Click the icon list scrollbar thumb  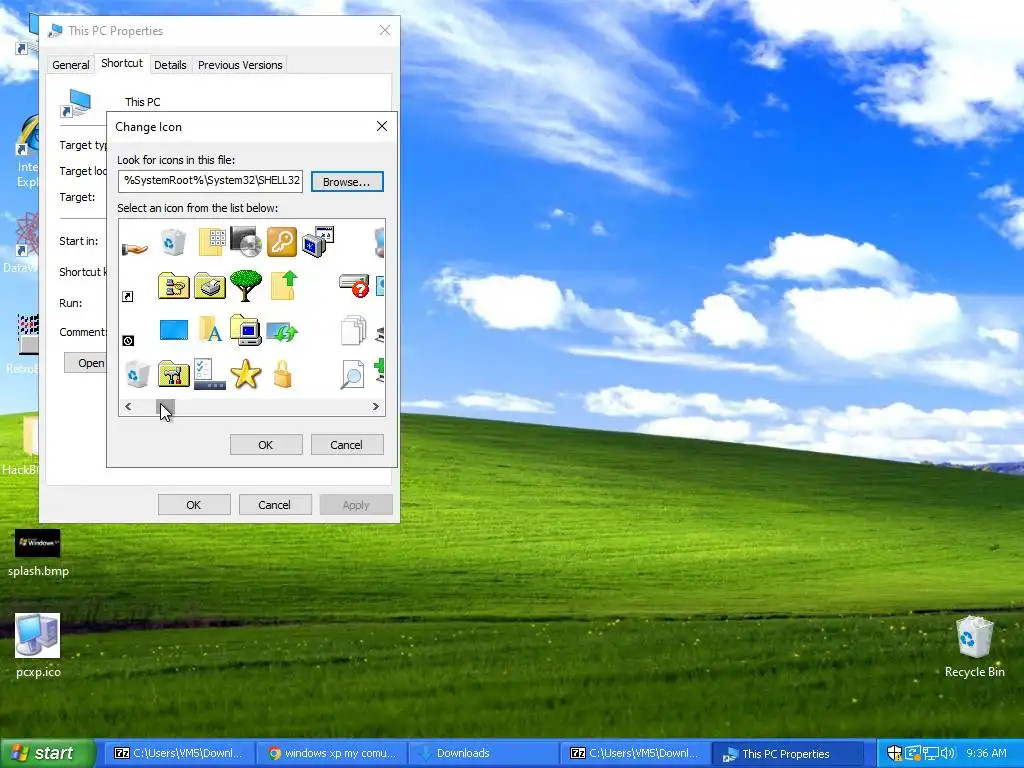[x=165, y=407]
